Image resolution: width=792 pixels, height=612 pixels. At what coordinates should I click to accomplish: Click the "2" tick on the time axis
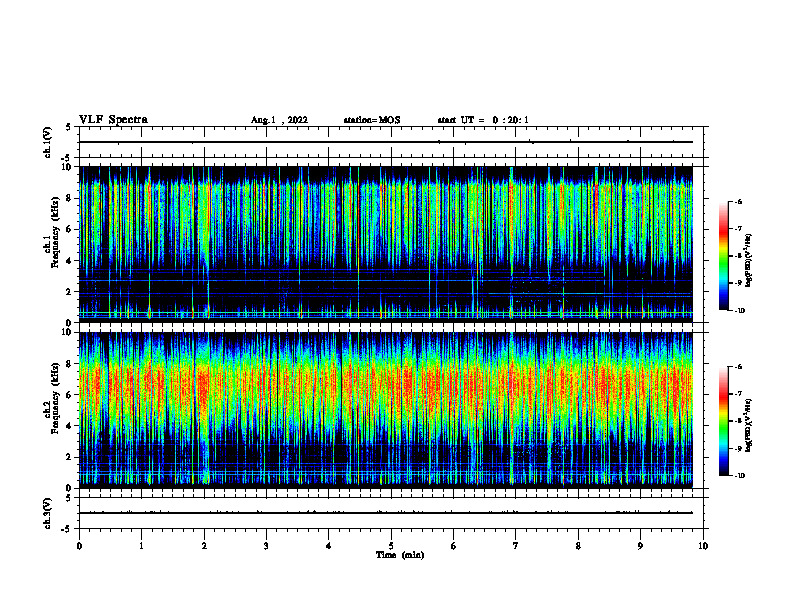[x=204, y=546]
